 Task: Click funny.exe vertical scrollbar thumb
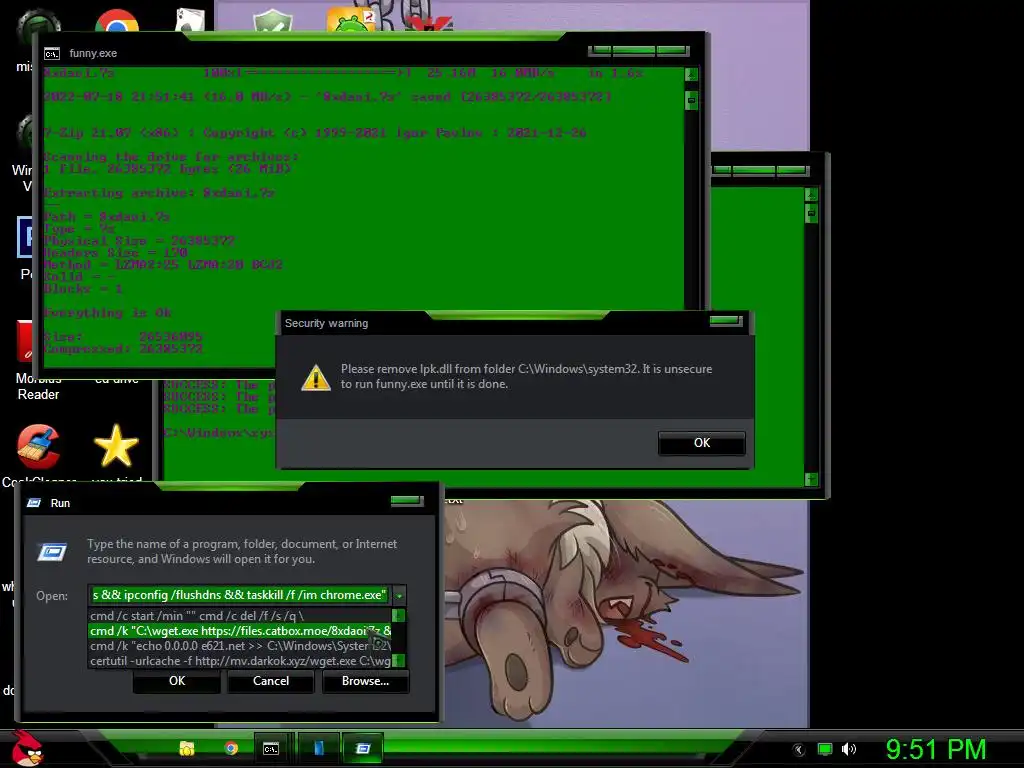tap(691, 100)
